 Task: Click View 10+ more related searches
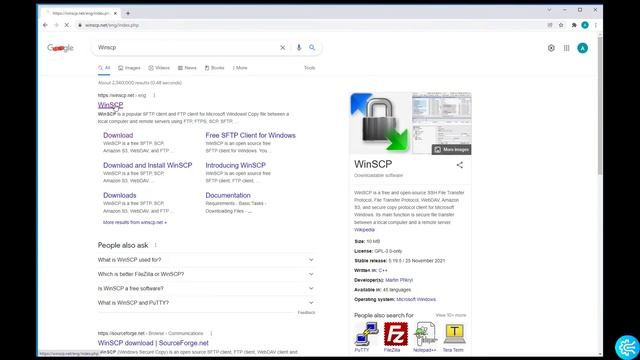click(451, 315)
